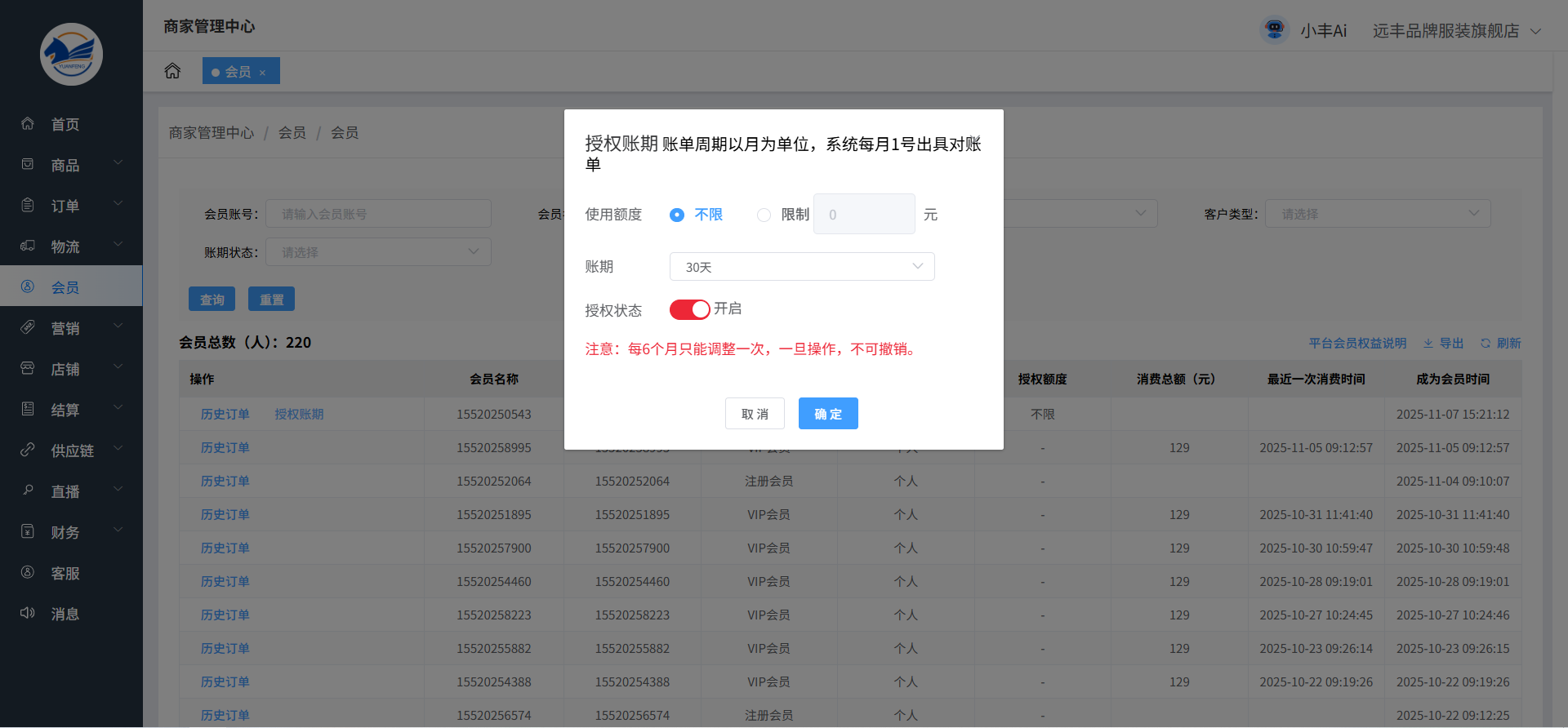Open the 首页 sidebar menu item
Screen dimensions: 1568x728
(x=65, y=124)
